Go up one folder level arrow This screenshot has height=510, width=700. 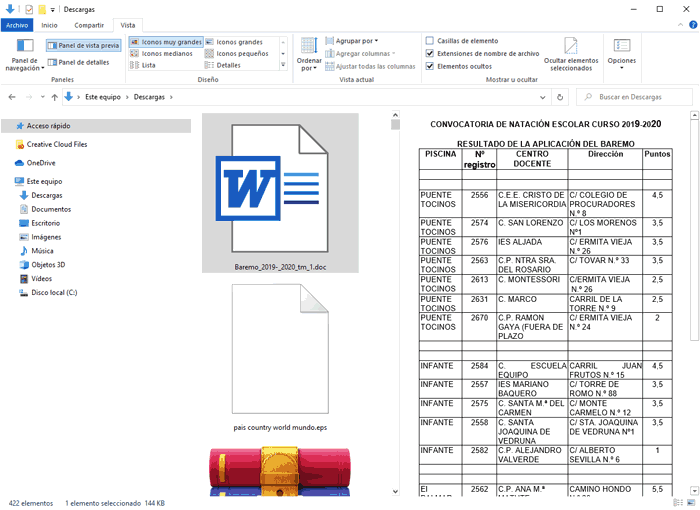point(54,97)
